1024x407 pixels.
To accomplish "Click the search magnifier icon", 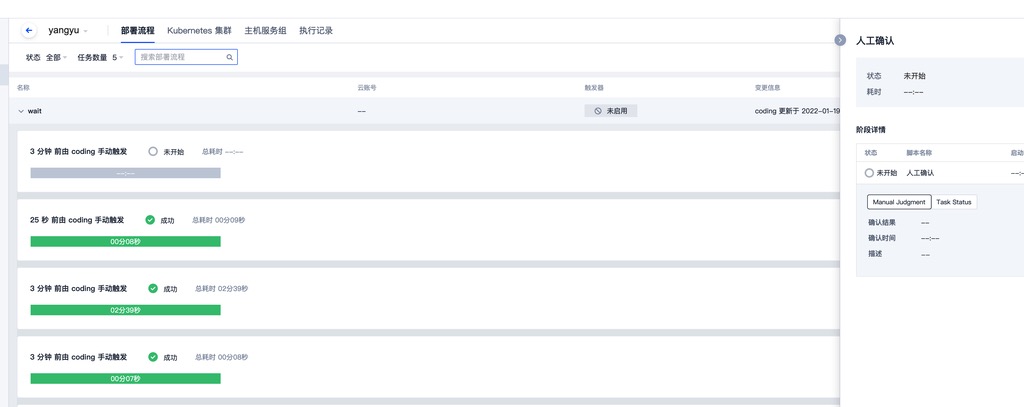I will 229,58.
